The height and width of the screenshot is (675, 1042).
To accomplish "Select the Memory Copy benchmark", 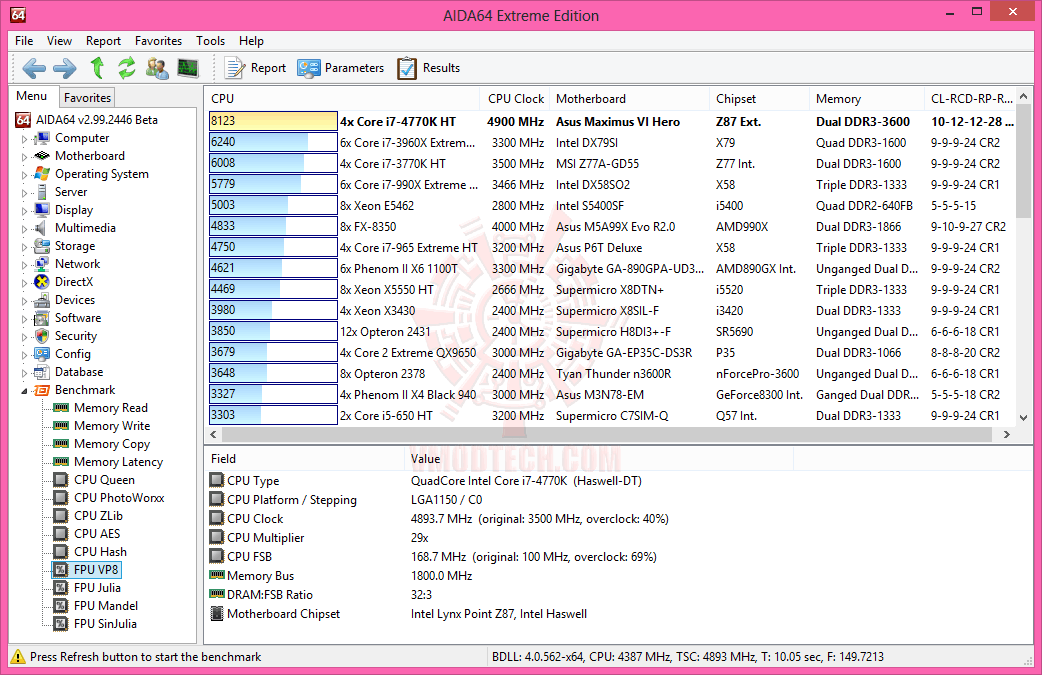I will click(112, 443).
